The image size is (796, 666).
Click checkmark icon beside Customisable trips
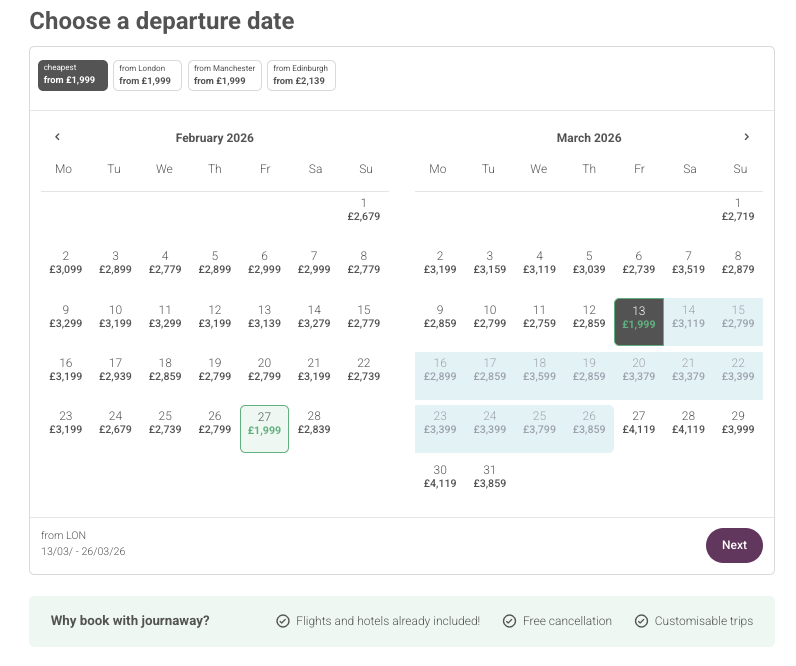(642, 621)
